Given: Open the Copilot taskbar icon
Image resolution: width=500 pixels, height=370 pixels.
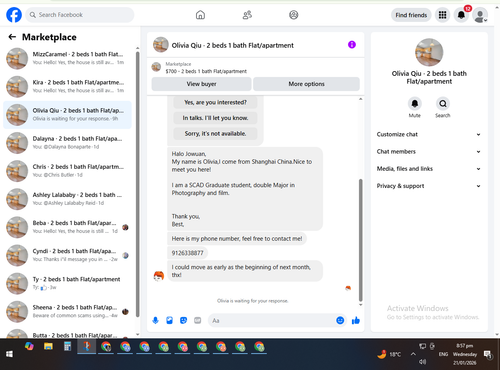Looking at the screenshot, I should [29, 347].
